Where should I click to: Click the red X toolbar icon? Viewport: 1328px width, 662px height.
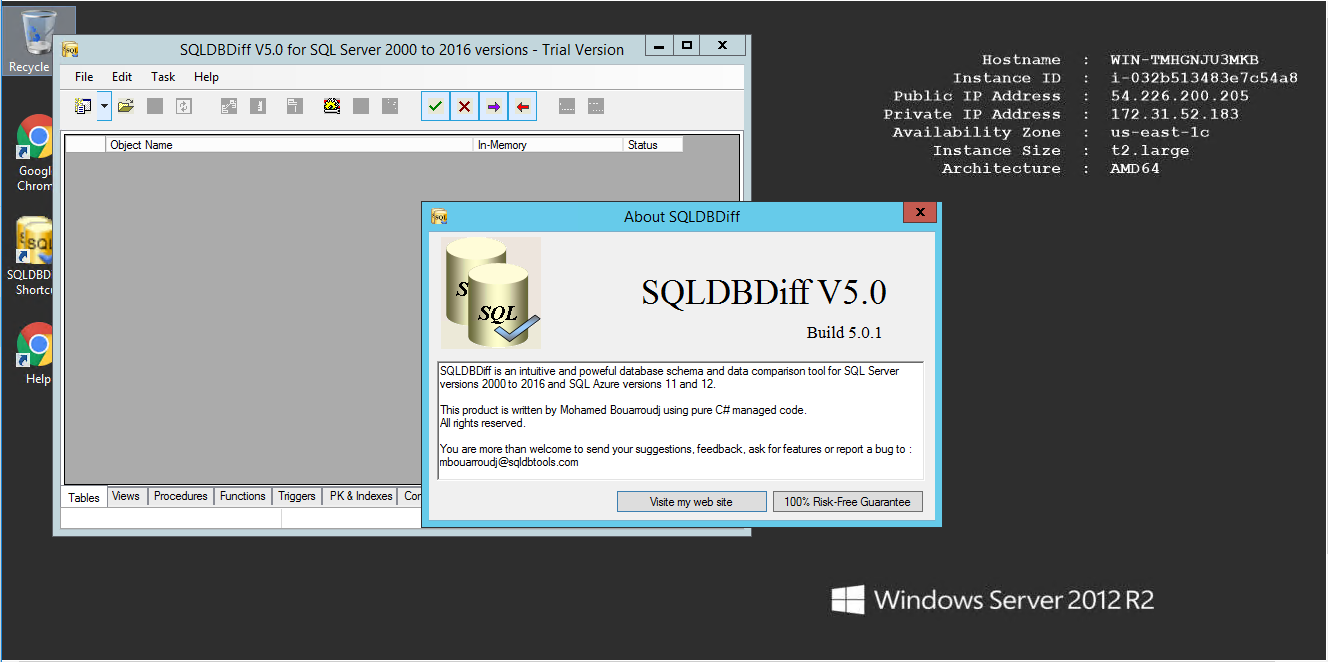click(463, 105)
